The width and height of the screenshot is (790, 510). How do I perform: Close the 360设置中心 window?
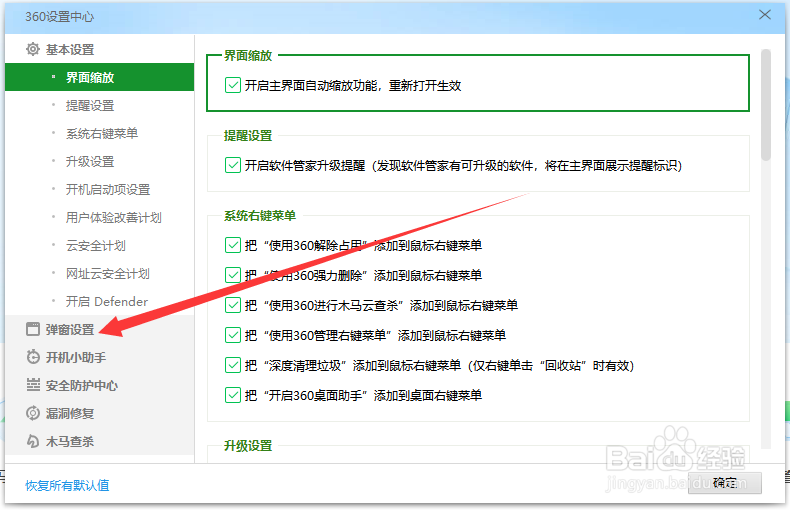(x=765, y=15)
